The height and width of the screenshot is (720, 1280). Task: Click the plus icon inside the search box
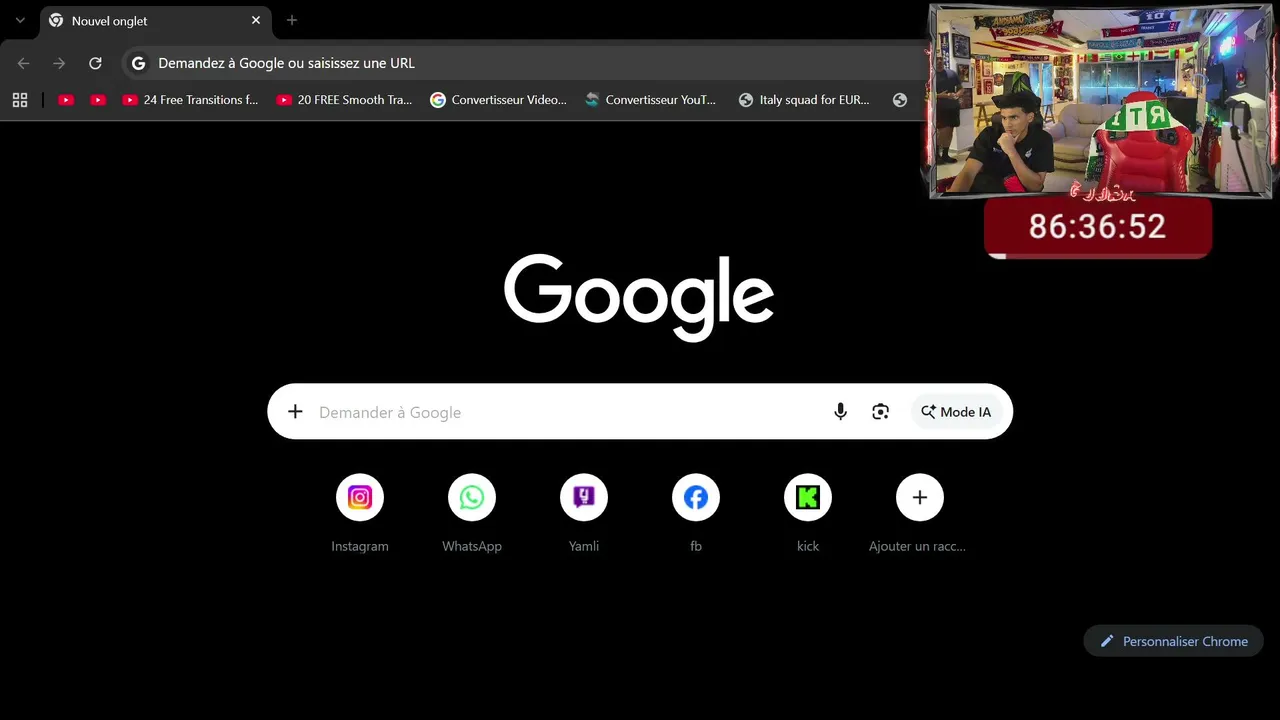[295, 412]
